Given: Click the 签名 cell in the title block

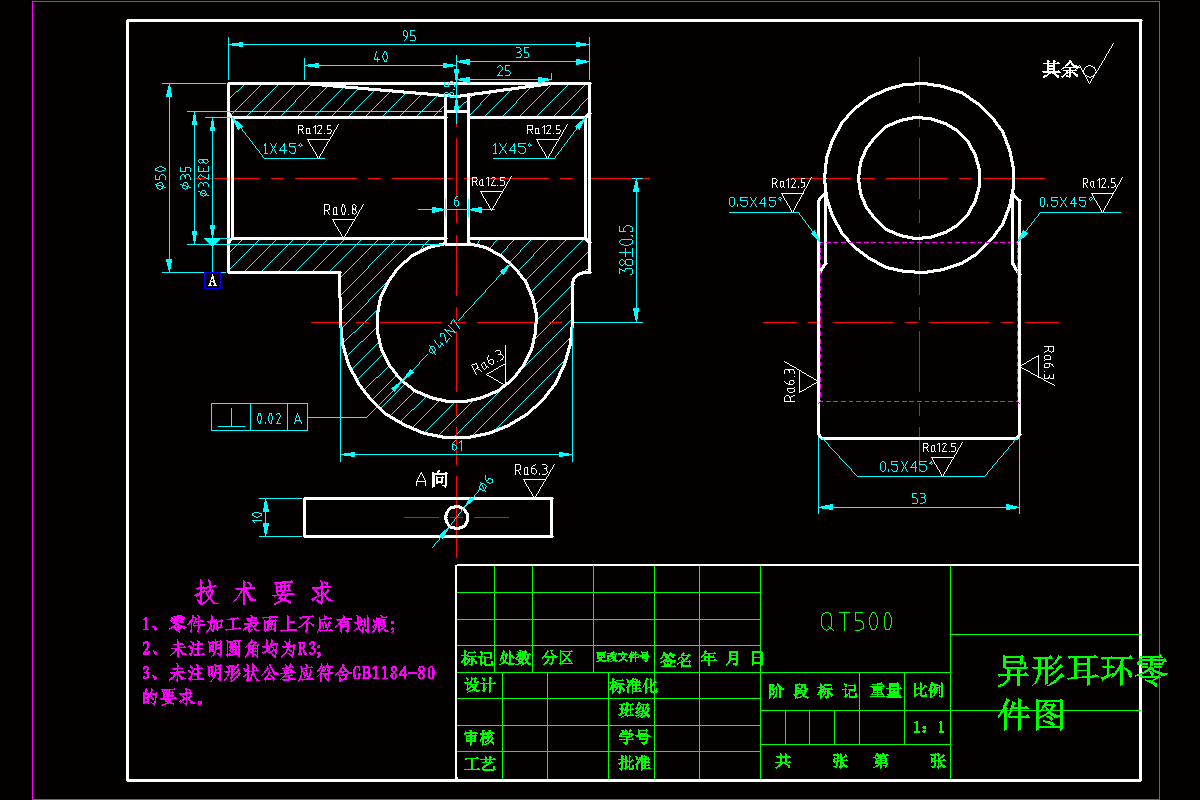Looking at the screenshot, I should tap(675, 661).
